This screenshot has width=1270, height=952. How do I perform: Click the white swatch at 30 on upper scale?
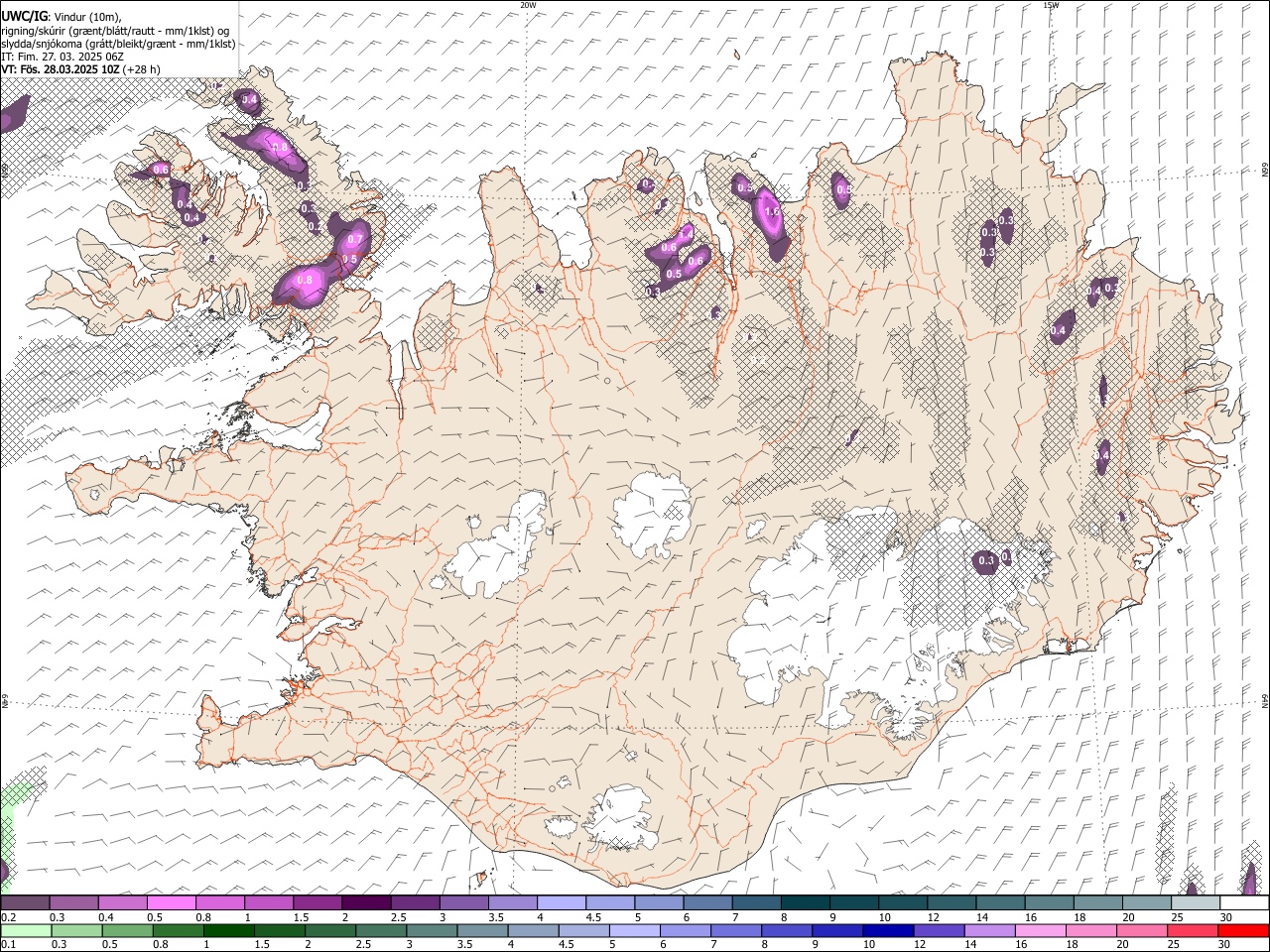pyautogui.click(x=1244, y=902)
